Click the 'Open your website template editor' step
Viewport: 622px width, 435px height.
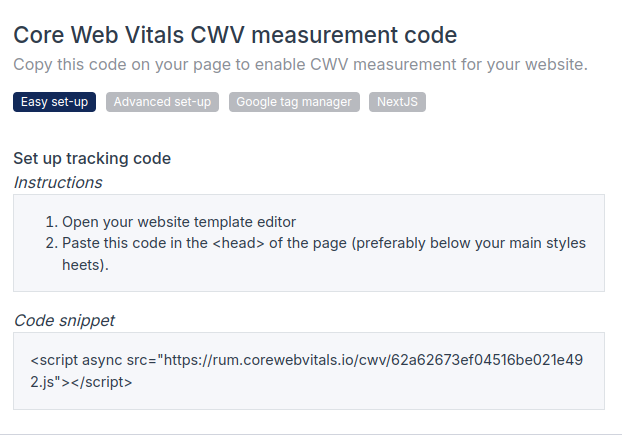179,222
